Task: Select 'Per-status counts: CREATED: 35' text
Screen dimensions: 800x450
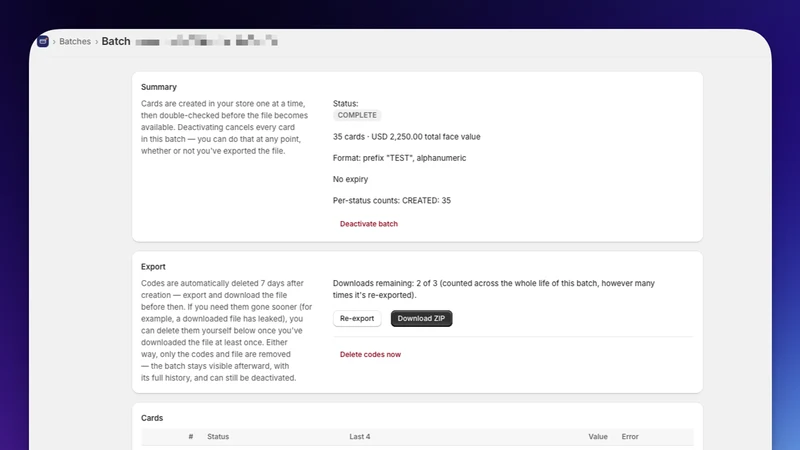Action: [392, 201]
